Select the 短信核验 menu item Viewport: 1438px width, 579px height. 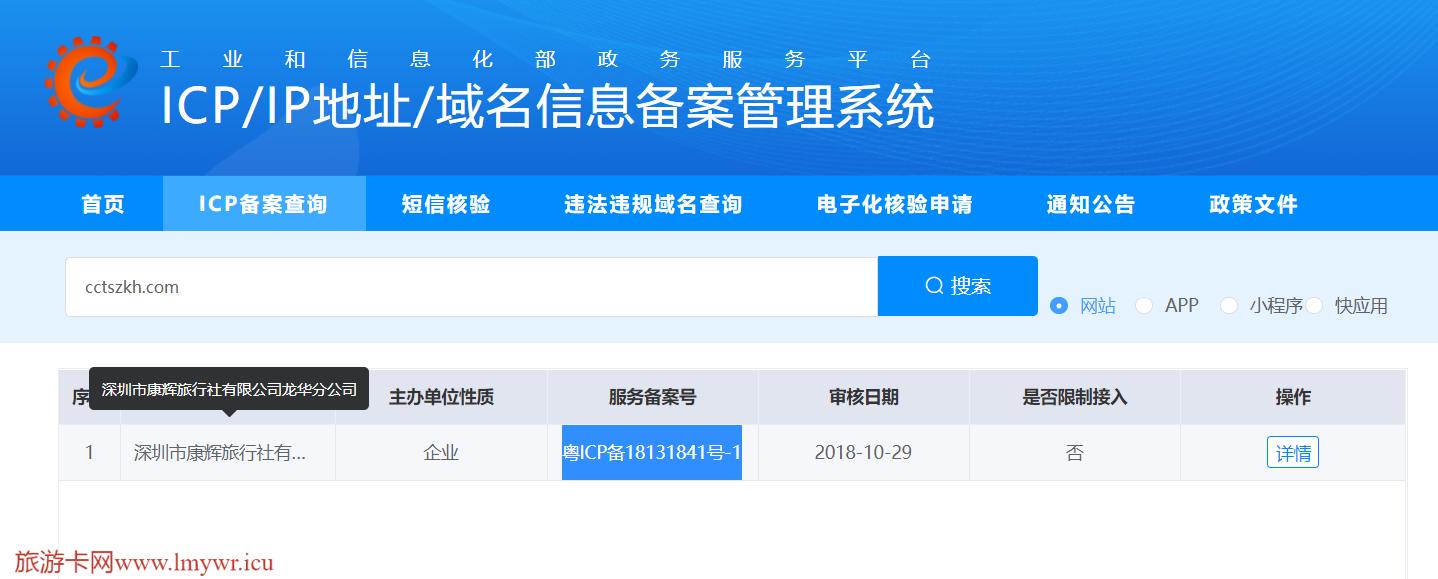point(444,203)
